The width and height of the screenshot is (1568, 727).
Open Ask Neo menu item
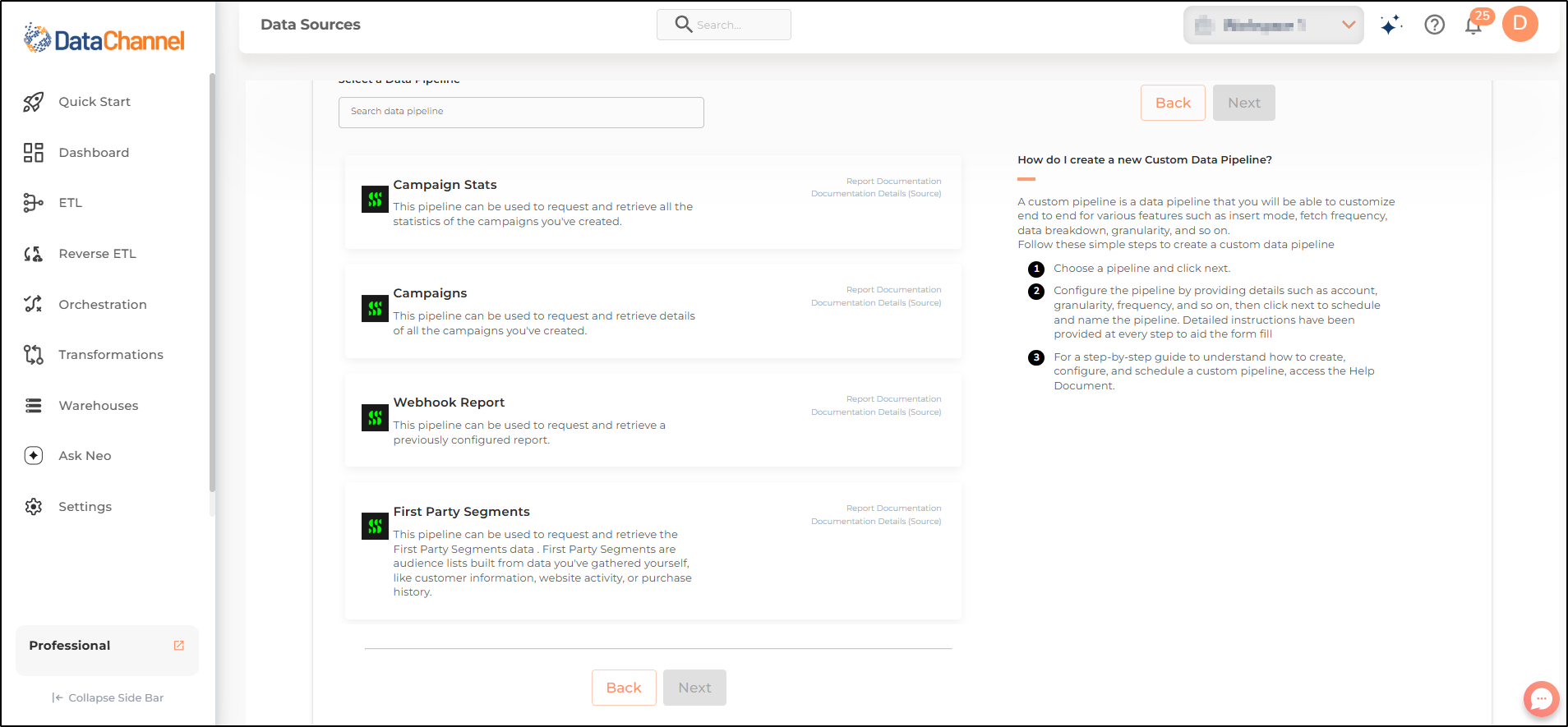pos(85,456)
